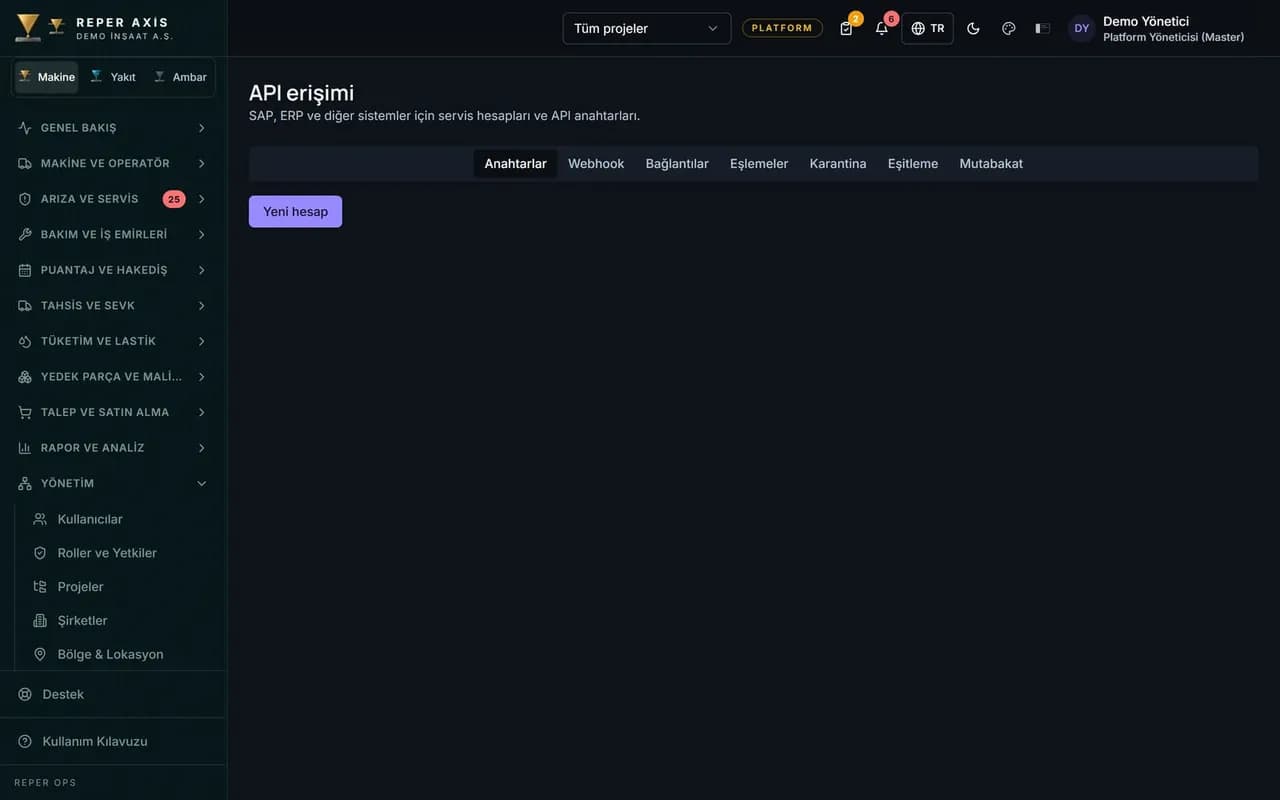This screenshot has width=1280, height=800.
Task: Toggle sidebar layout icon in header
Action: [x=1043, y=28]
